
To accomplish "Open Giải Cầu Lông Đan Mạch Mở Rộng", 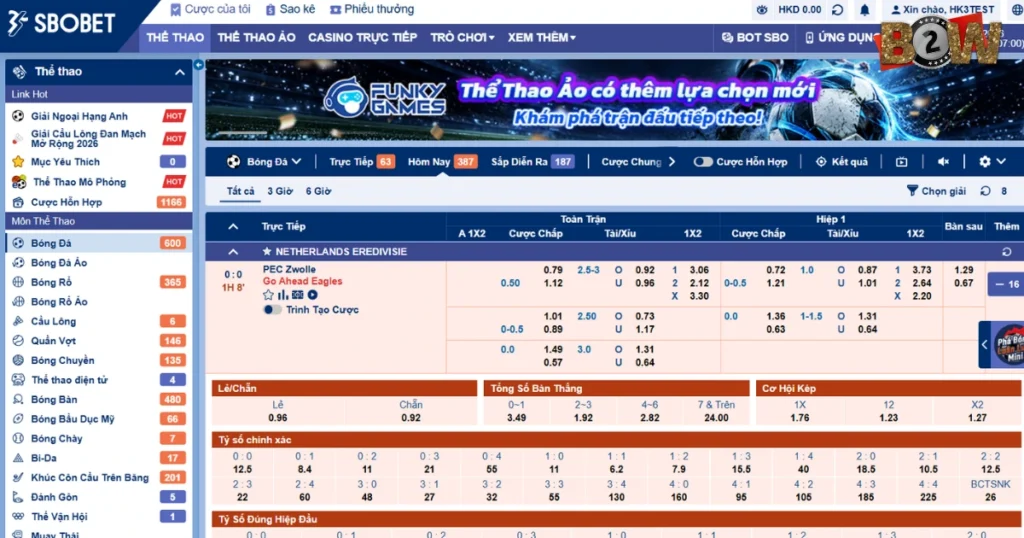I will coord(88,138).
